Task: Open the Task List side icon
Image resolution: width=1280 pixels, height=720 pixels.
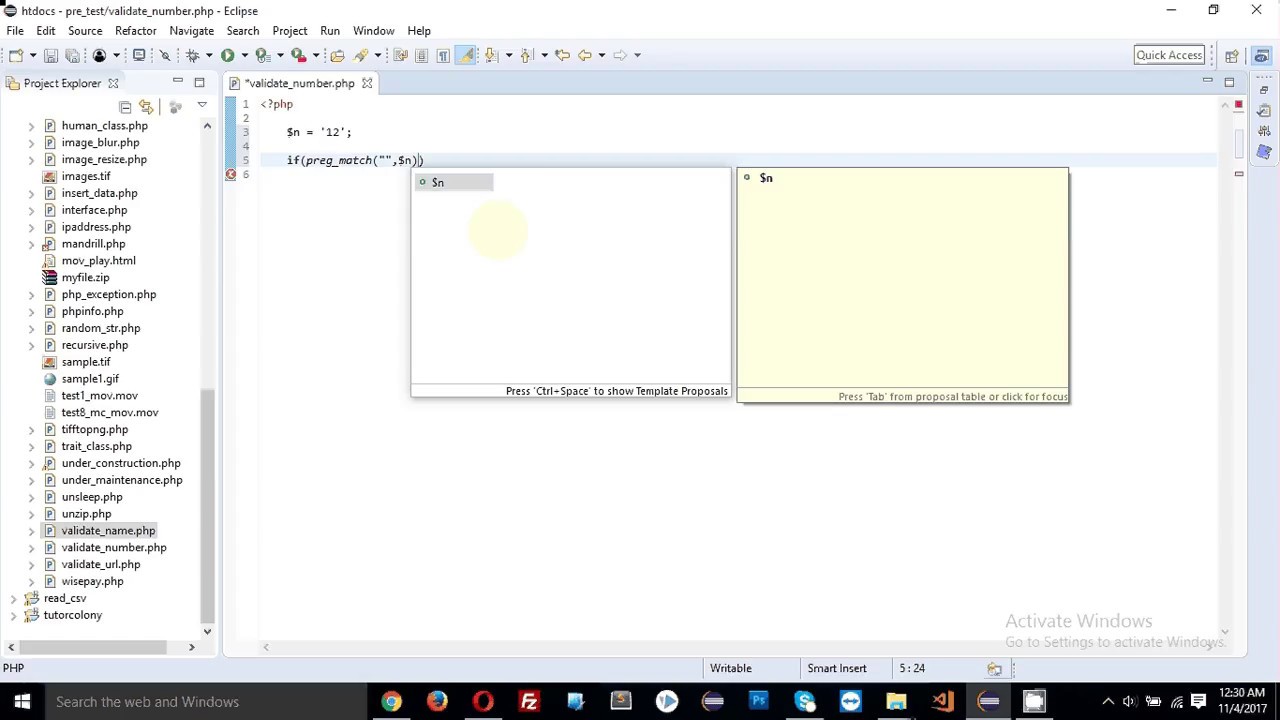Action: [1264, 110]
